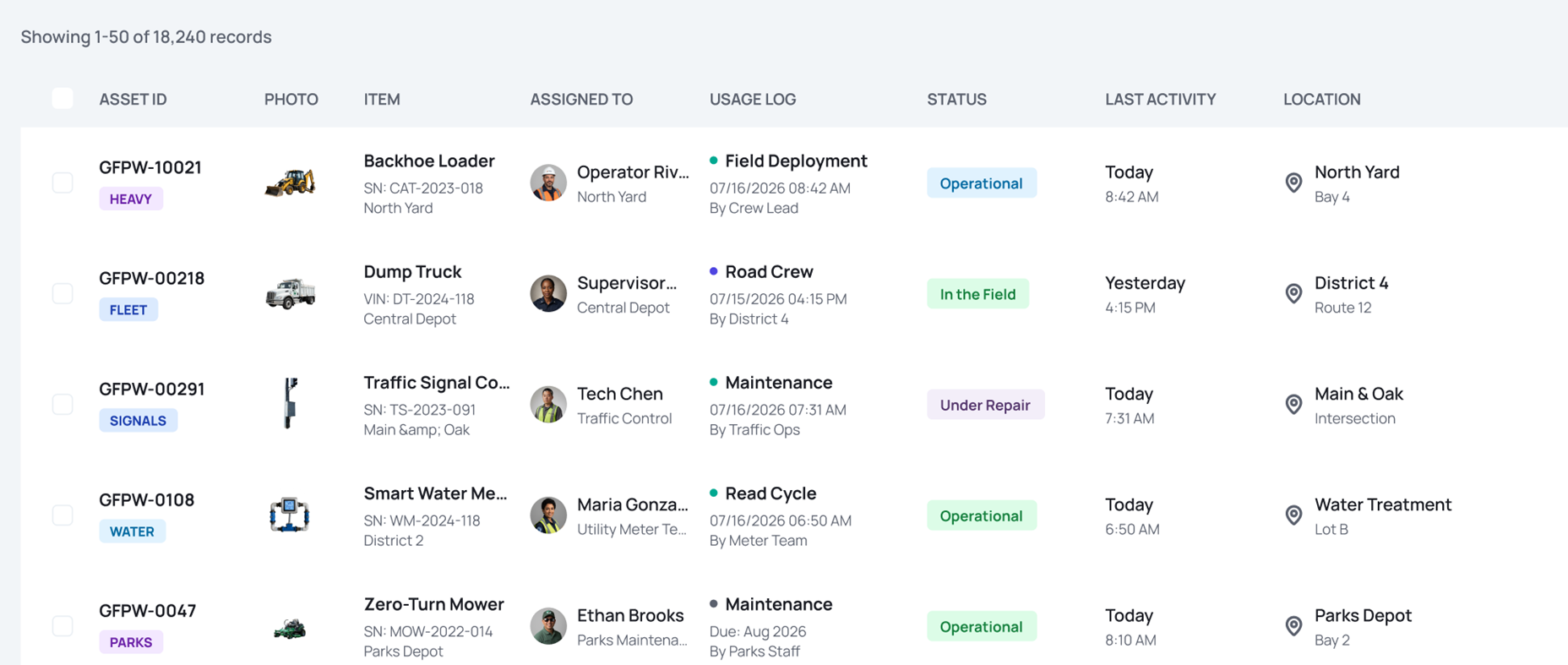Sort by the LOCATION column header
The width and height of the screenshot is (1568, 665).
click(x=1322, y=99)
